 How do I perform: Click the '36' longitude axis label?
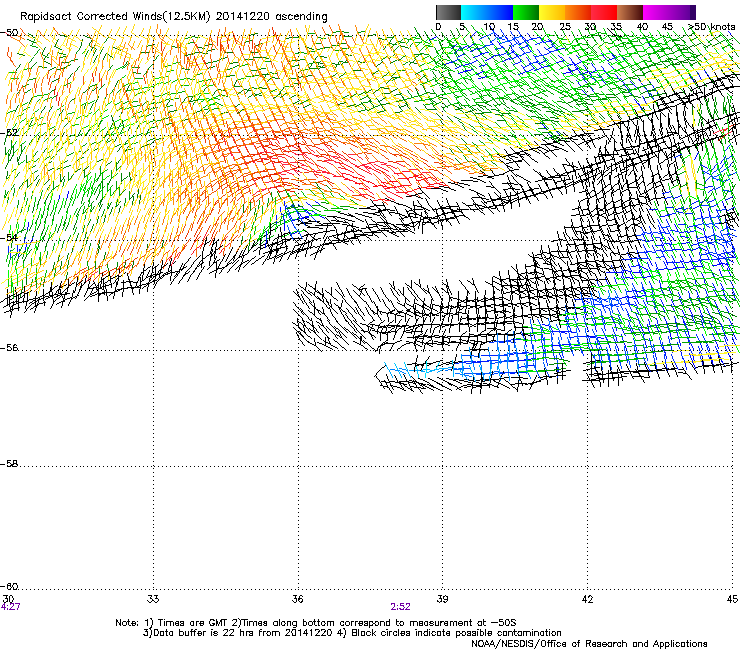tap(297, 599)
